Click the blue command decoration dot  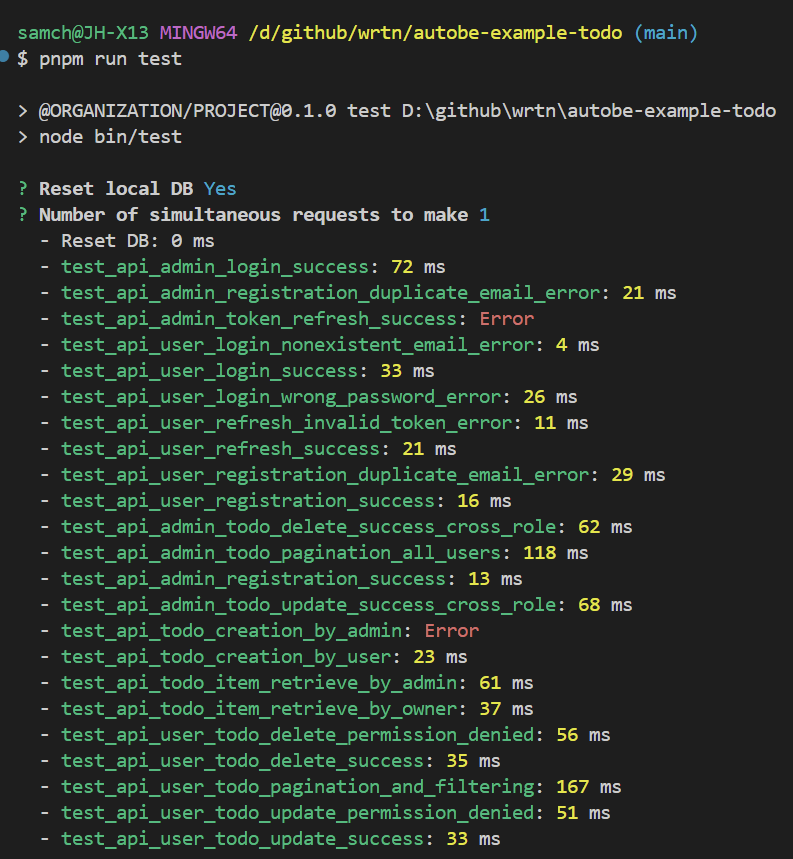tap(5, 58)
